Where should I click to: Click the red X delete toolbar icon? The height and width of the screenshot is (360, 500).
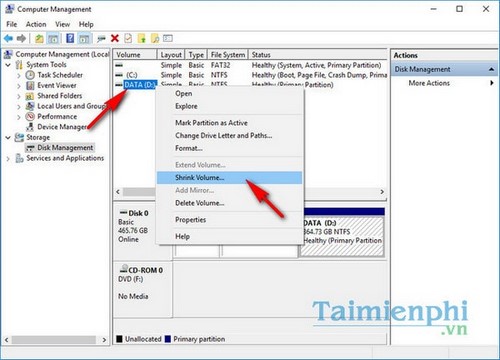[x=115, y=39]
